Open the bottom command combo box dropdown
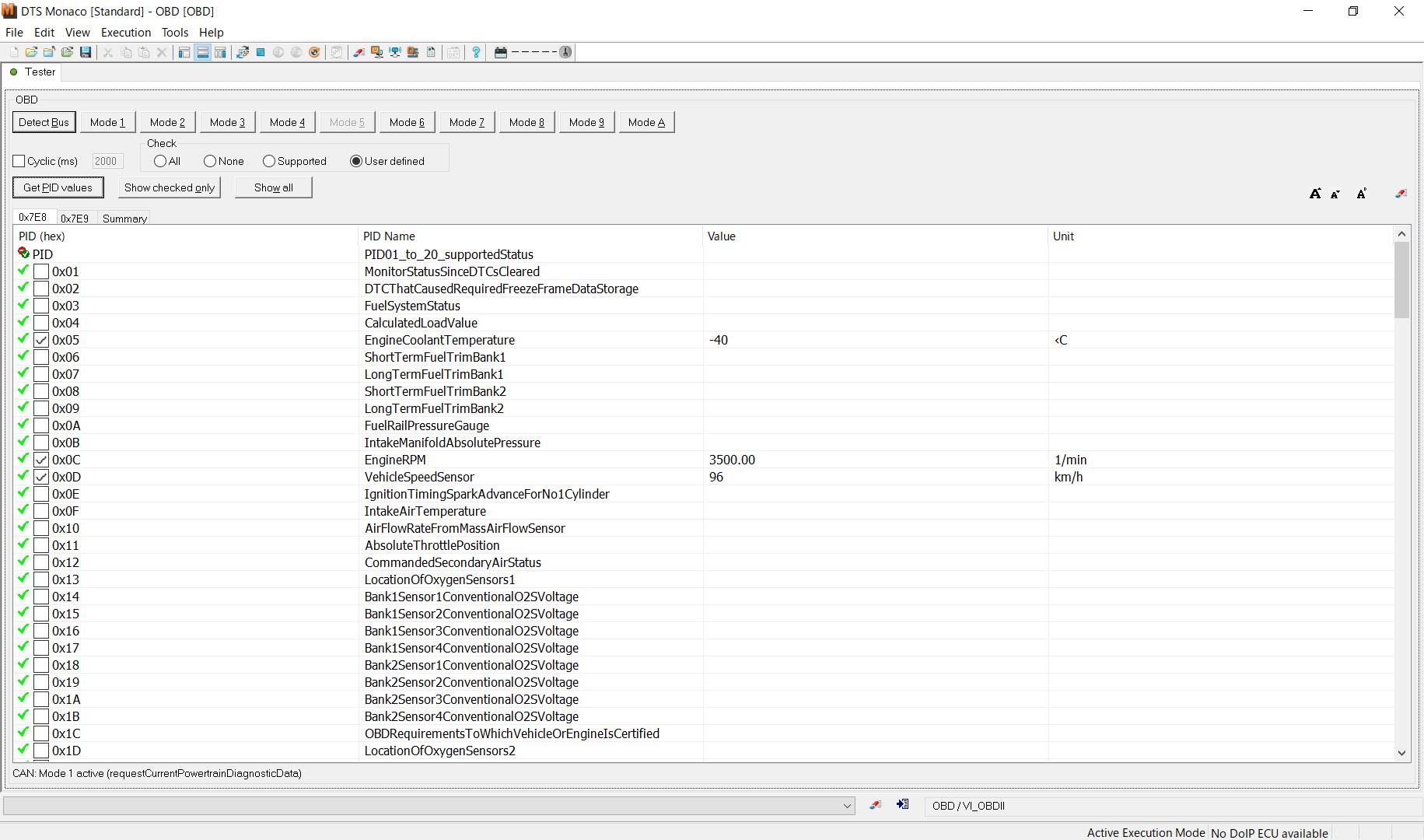This screenshot has width=1424, height=840. 847,806
